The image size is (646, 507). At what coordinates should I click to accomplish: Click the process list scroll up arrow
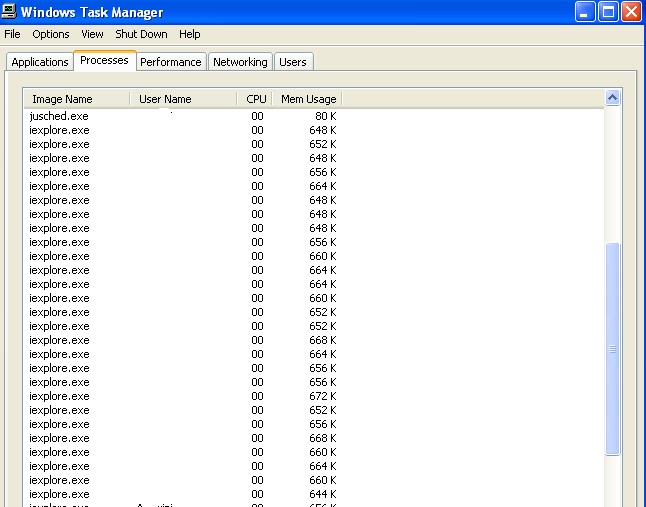(x=613, y=98)
